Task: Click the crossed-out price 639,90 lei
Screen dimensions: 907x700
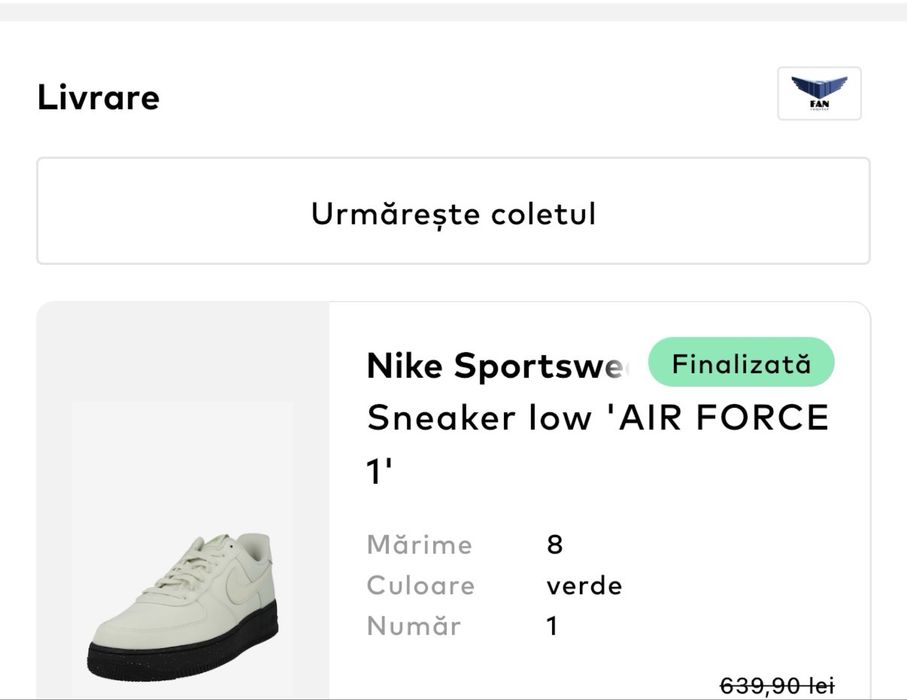Action: point(777,686)
